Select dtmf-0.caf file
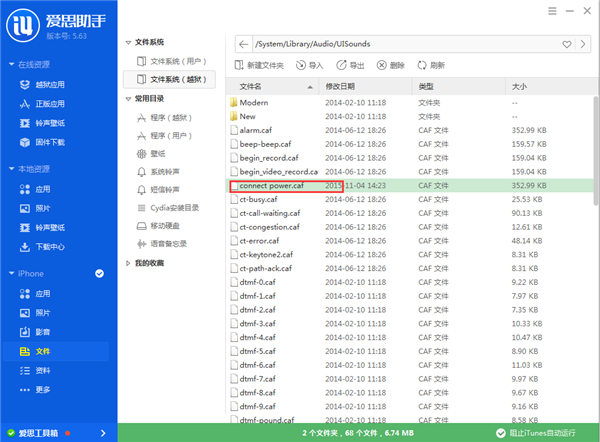 click(x=410, y=282)
